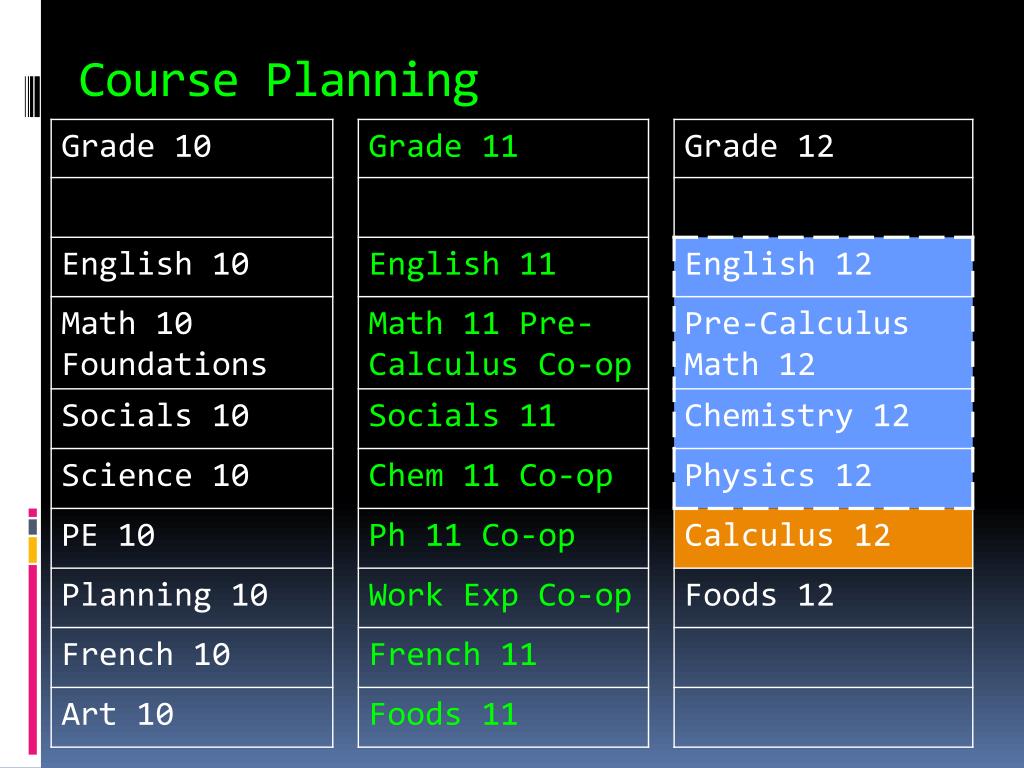Select the Art 10 cell
The image size is (1024, 768).
pos(192,717)
